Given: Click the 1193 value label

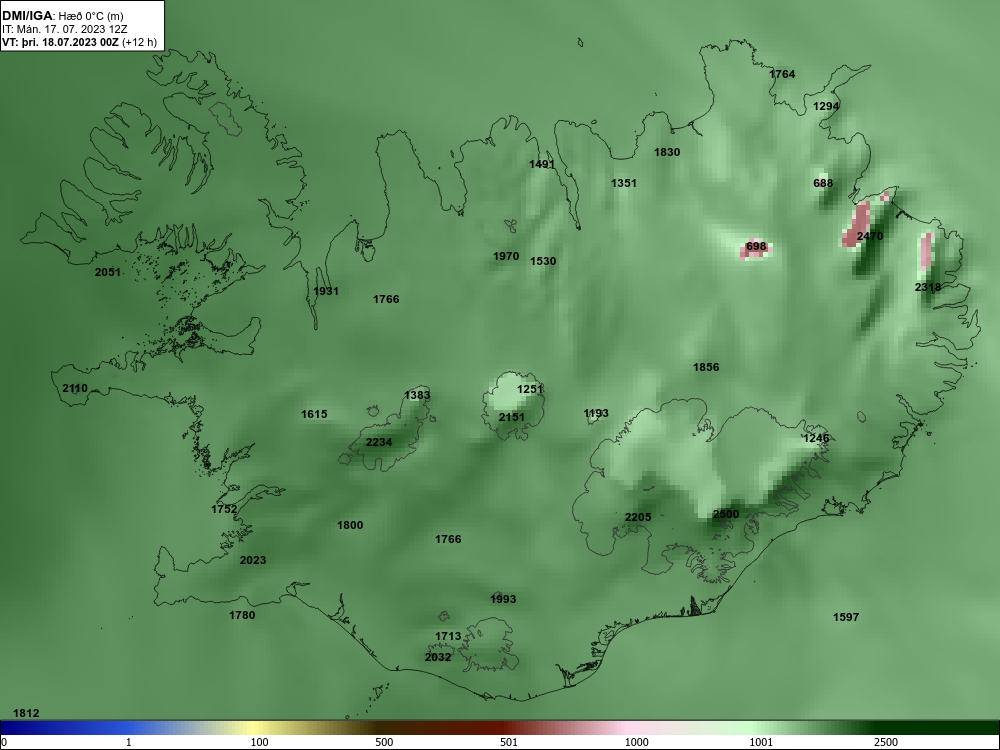Looking at the screenshot, I should click(596, 413).
